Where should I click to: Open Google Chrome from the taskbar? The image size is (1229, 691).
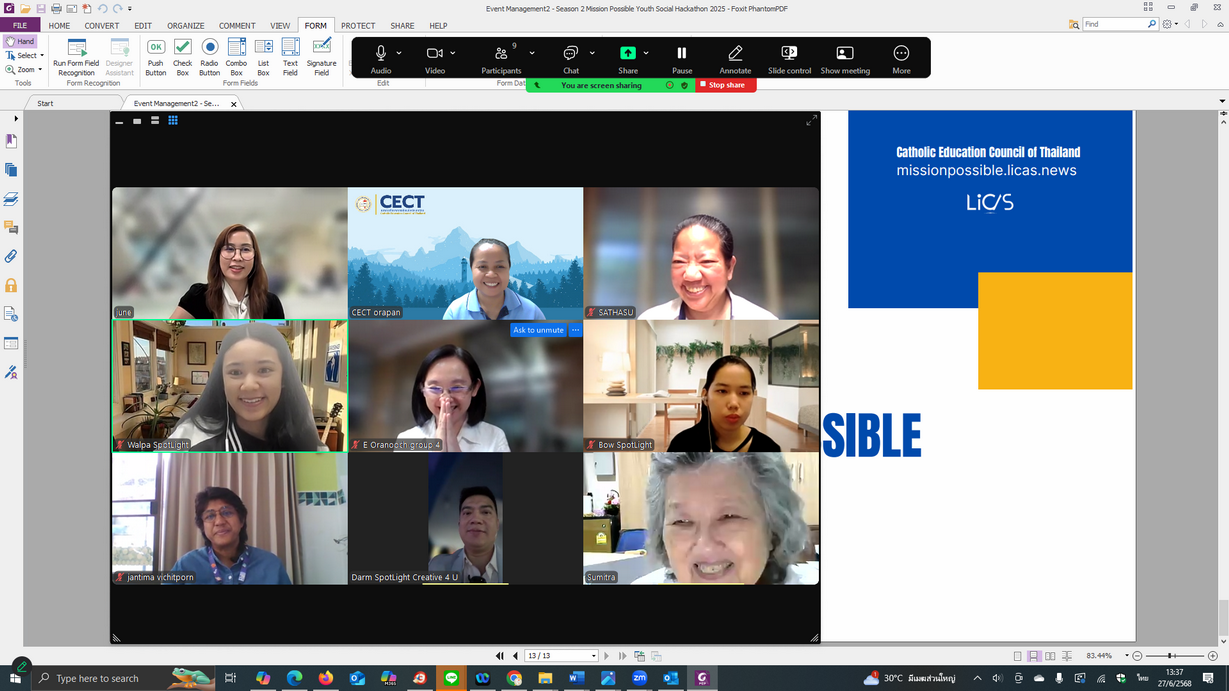(x=514, y=678)
